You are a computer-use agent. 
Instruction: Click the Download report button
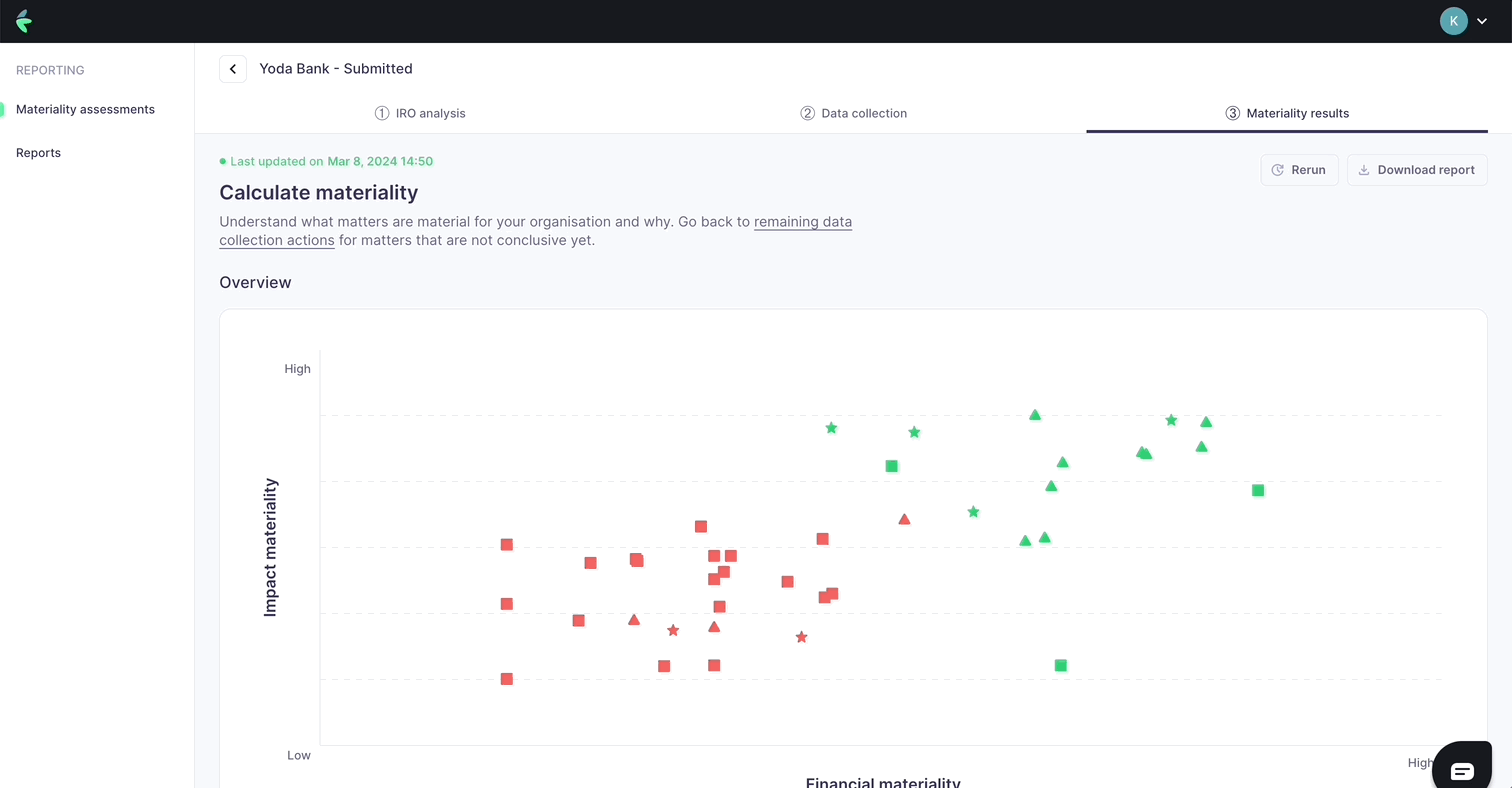(1417, 169)
